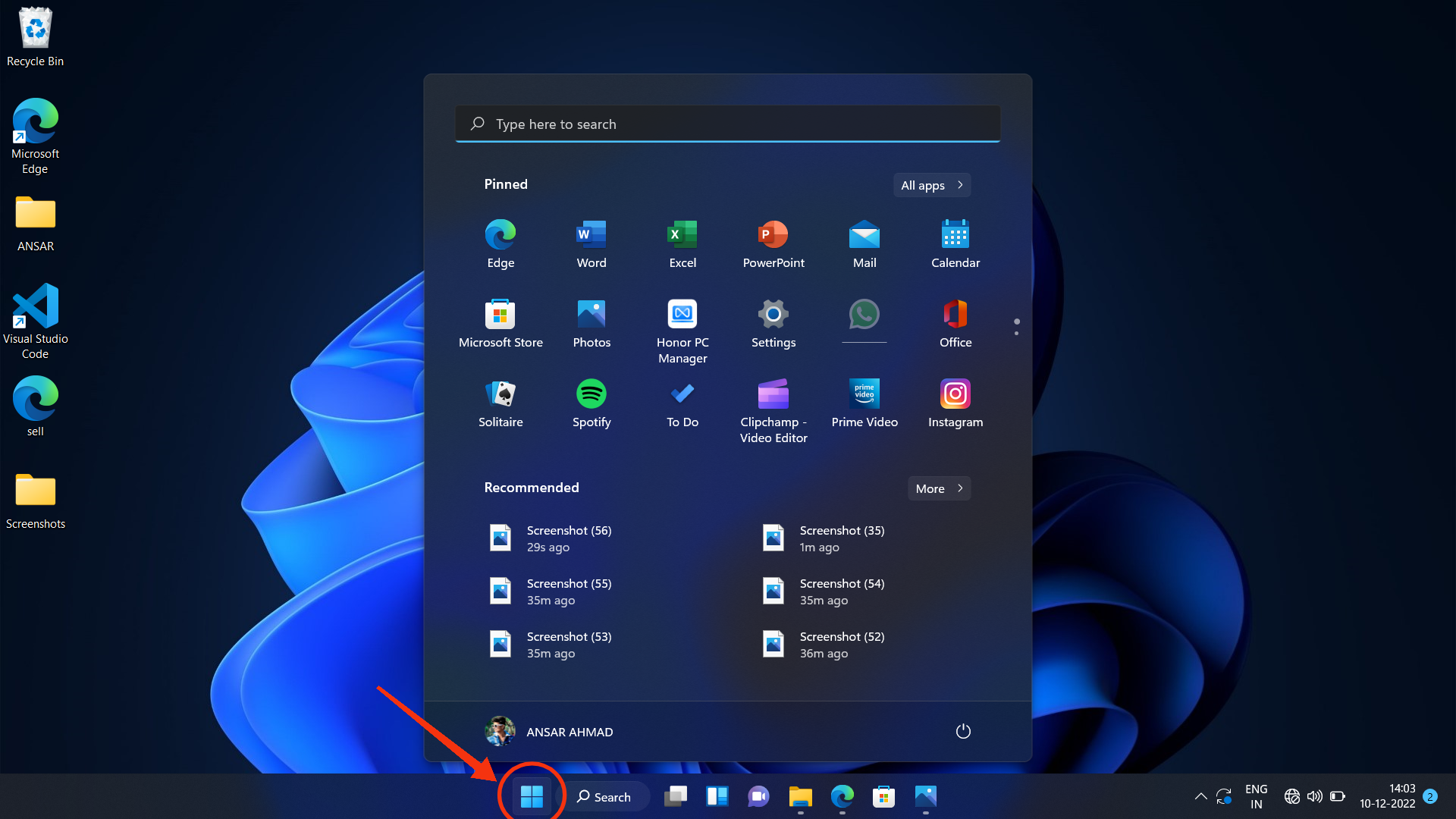Click the ENG IN language indicator
Image resolution: width=1456 pixels, height=819 pixels.
(1256, 796)
